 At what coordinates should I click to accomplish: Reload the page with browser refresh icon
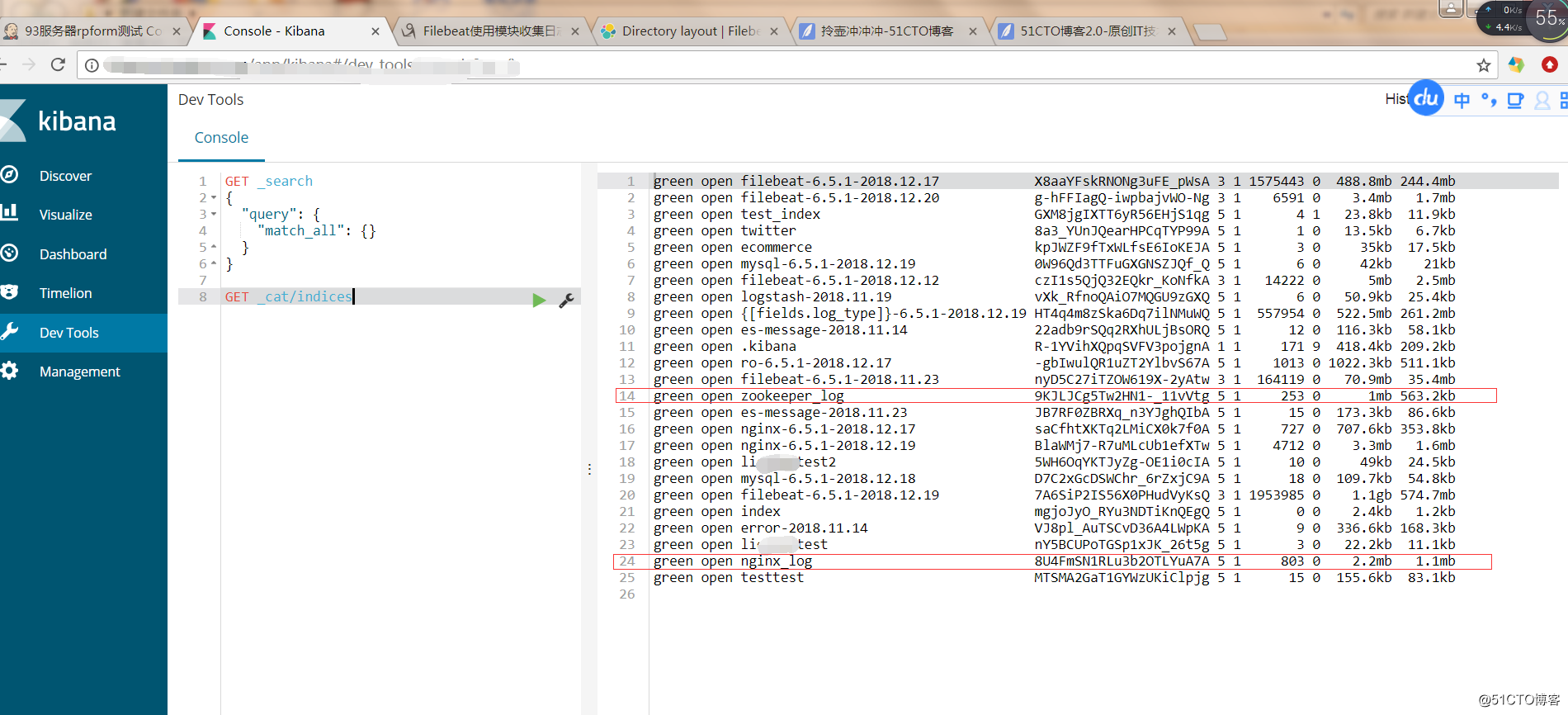click(x=58, y=64)
